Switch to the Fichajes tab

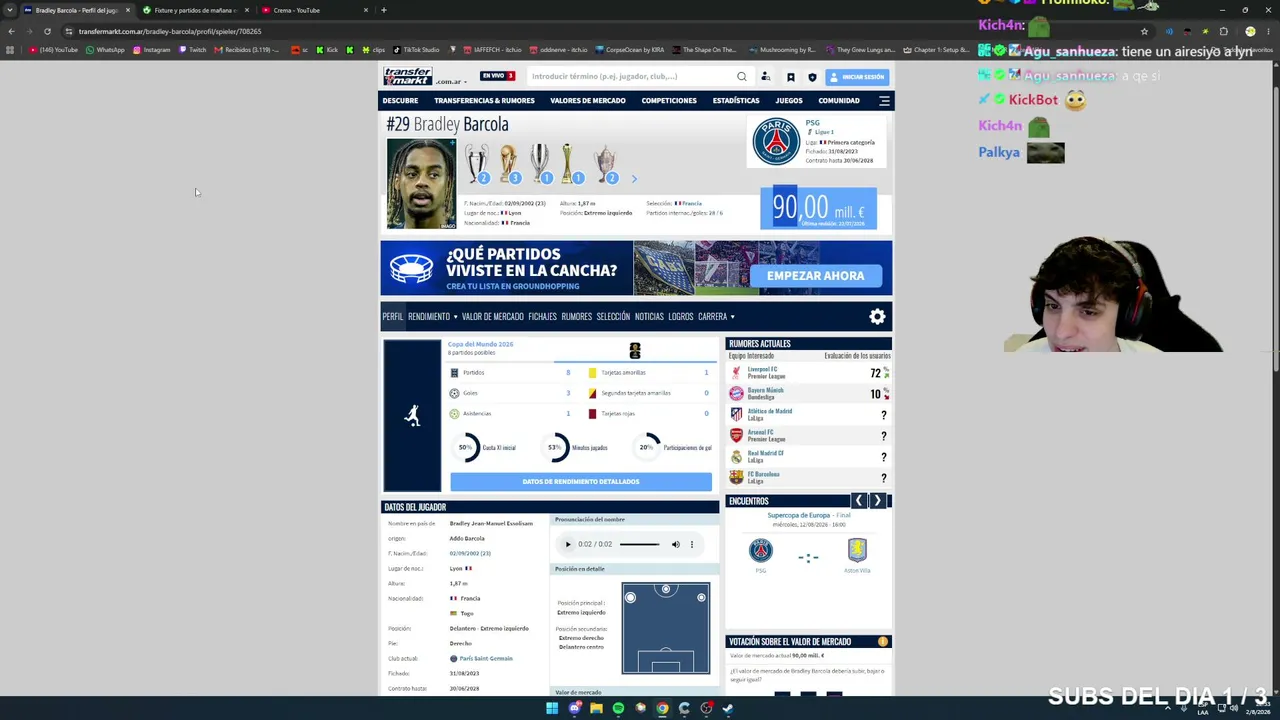[x=542, y=317]
